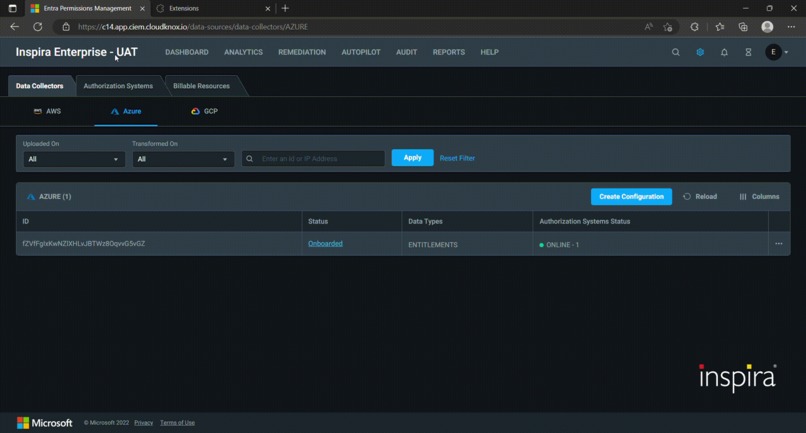
Task: Select the ONLINE - 1 status cell
Action: click(559, 245)
